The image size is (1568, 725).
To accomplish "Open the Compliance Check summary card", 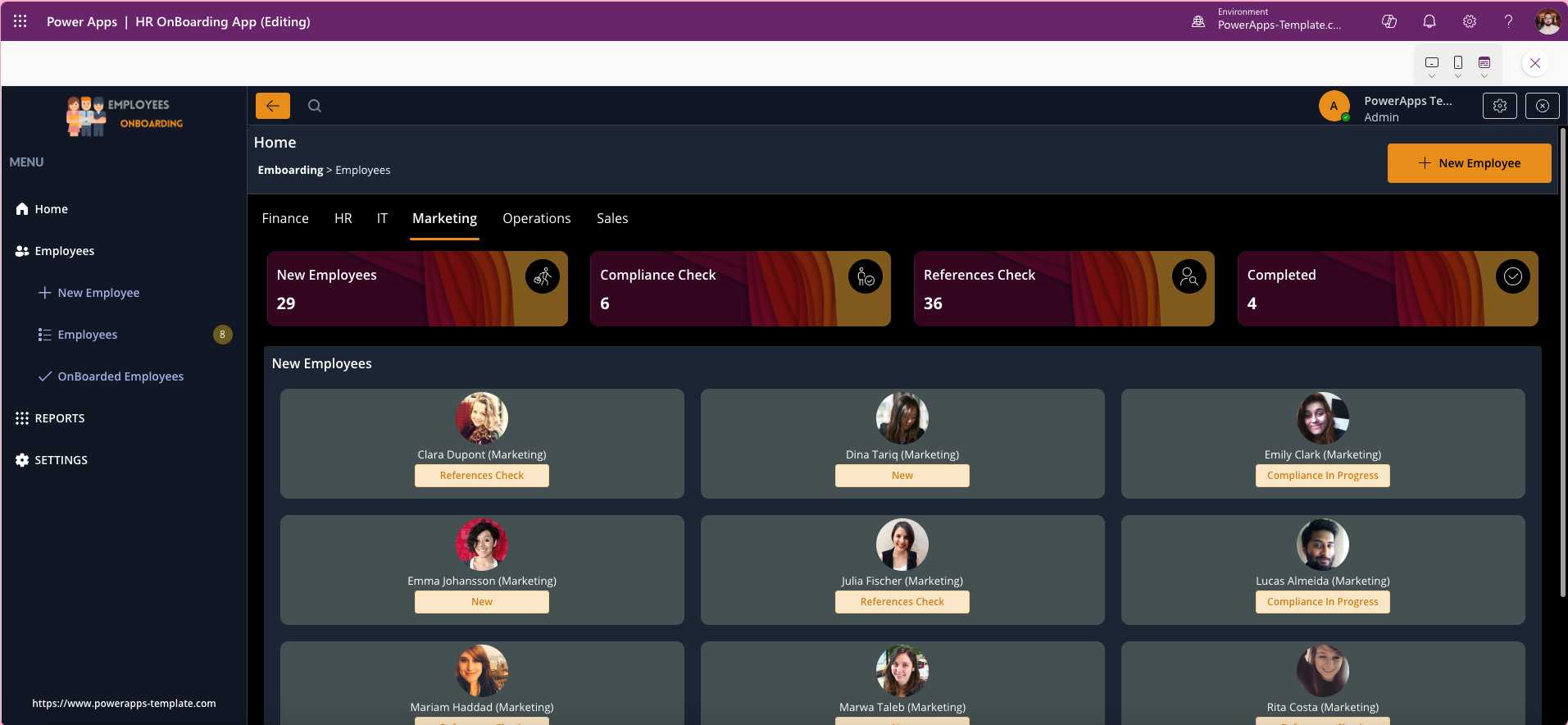I will coord(740,289).
